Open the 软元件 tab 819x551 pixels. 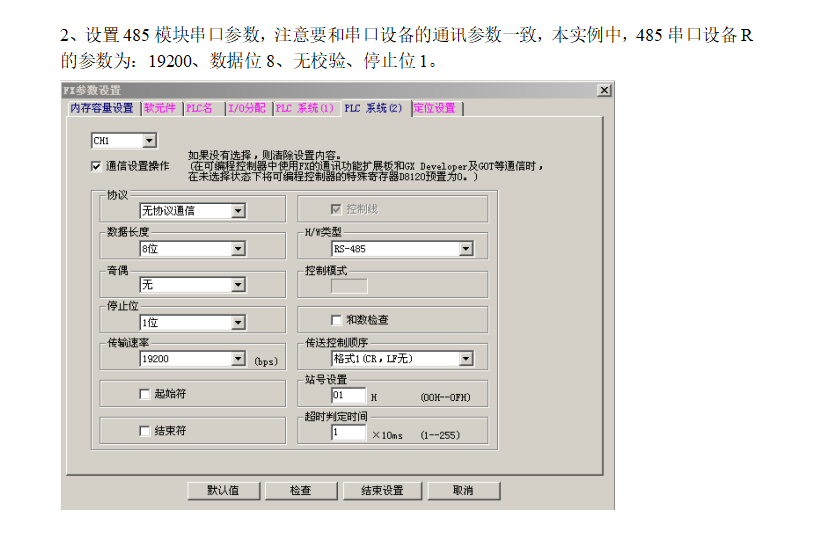pyautogui.click(x=161, y=108)
